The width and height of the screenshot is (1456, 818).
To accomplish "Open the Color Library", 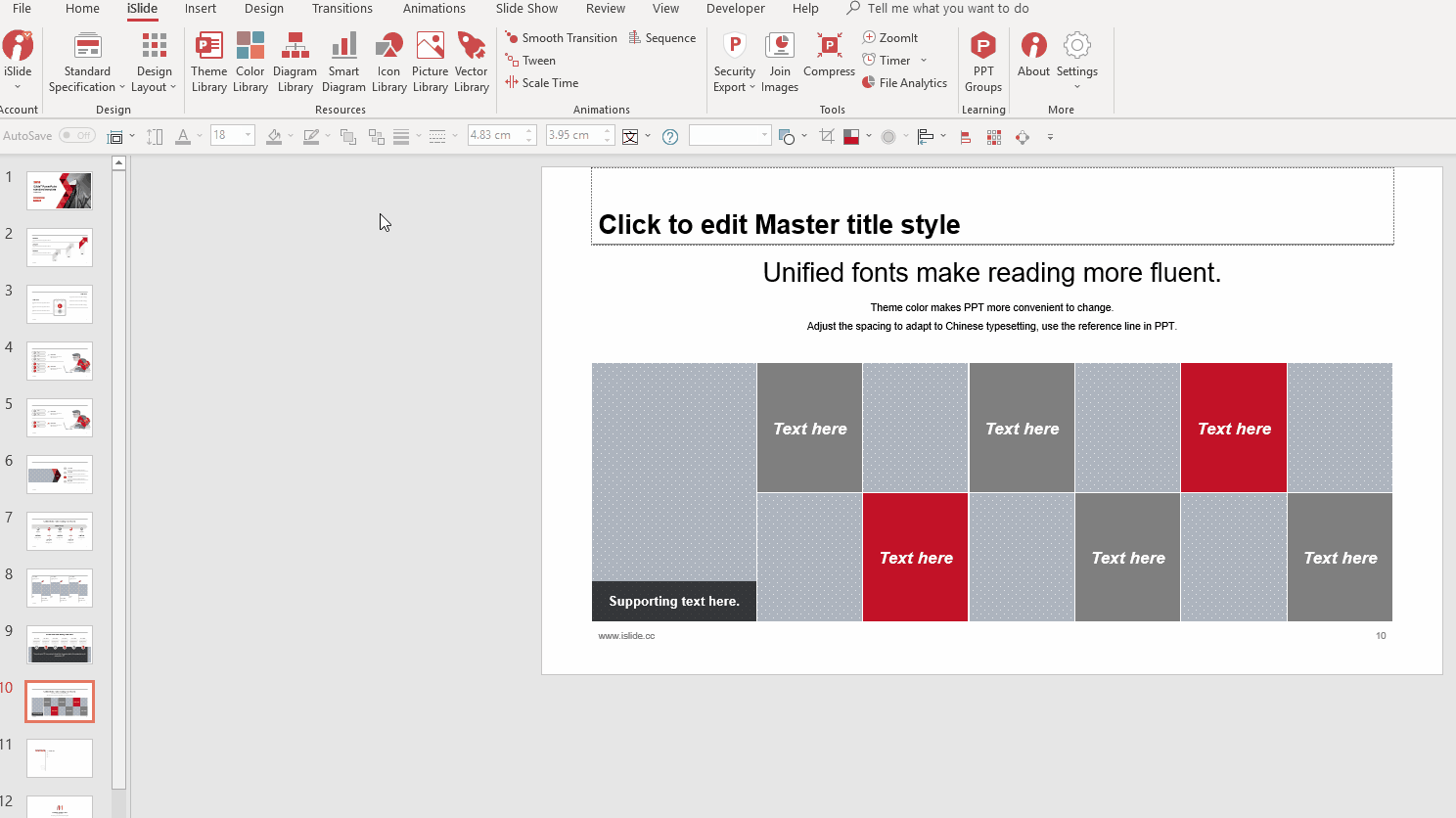I will (250, 63).
